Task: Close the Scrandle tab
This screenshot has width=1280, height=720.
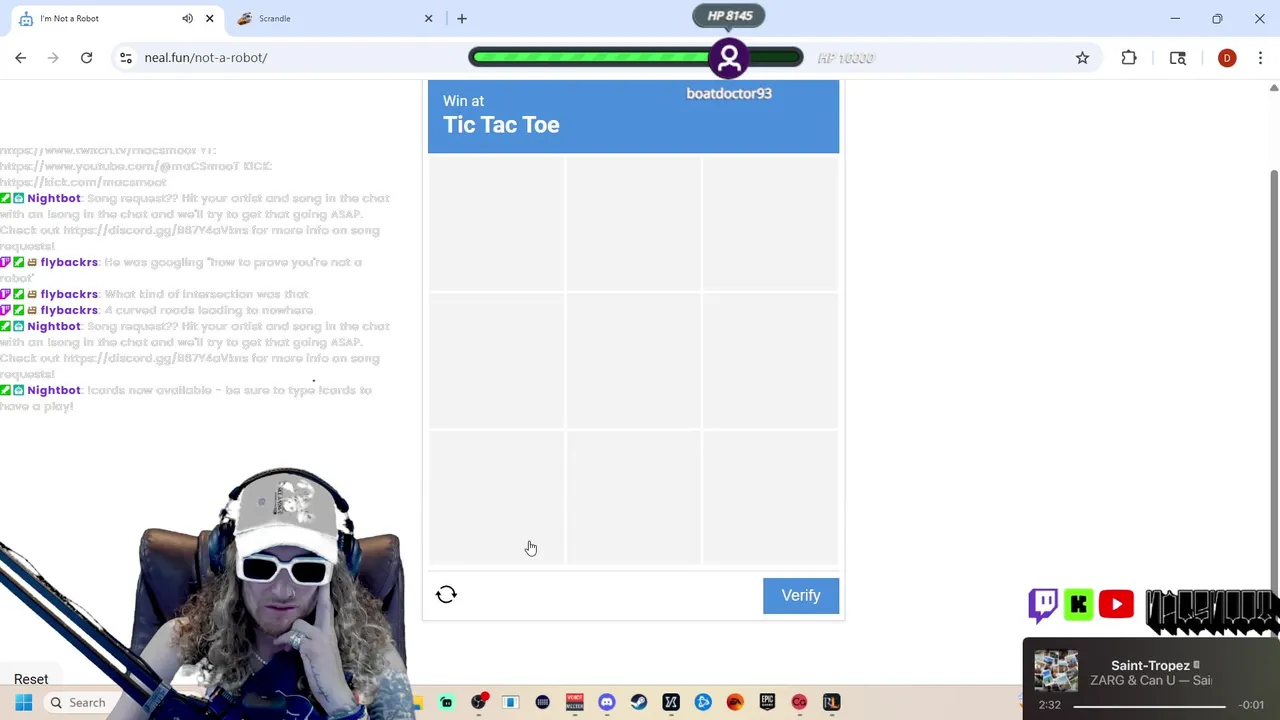Action: 428,18
